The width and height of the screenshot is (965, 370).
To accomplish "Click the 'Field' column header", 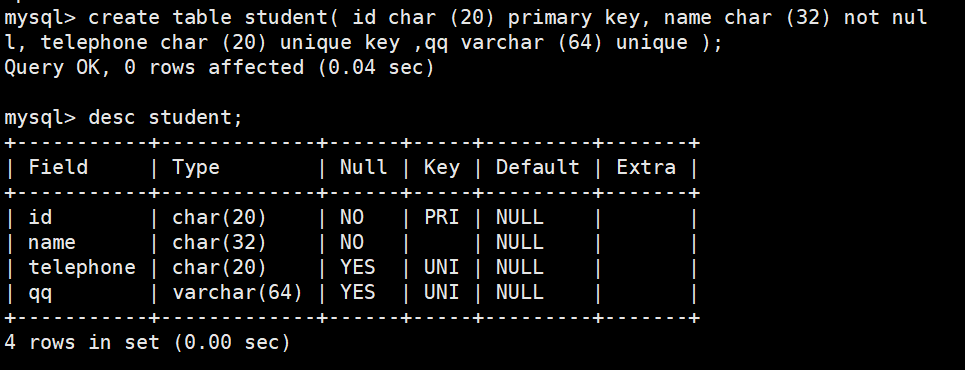I will tap(58, 167).
